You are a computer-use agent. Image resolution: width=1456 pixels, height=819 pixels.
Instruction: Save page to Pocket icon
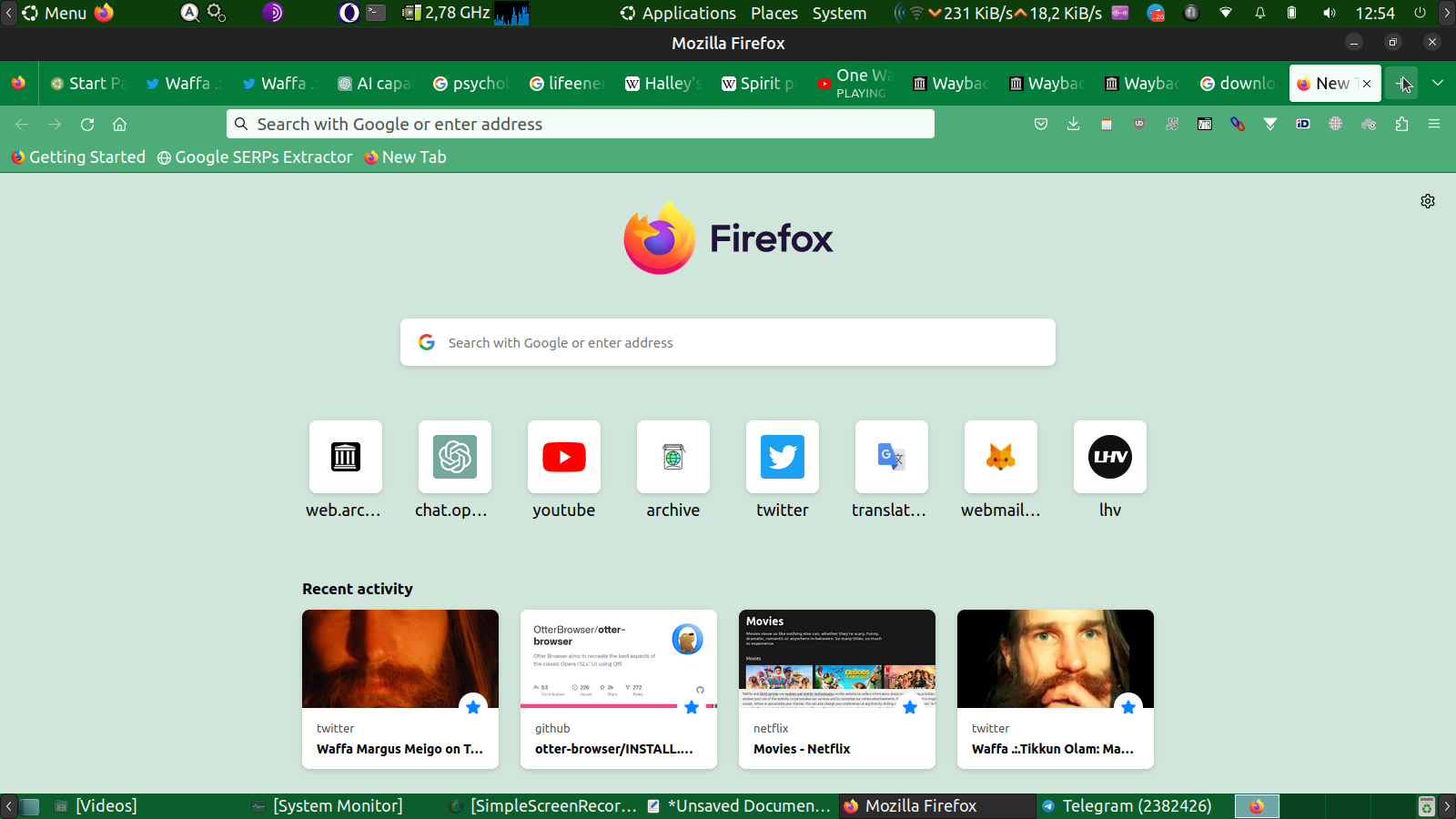coord(1041,124)
